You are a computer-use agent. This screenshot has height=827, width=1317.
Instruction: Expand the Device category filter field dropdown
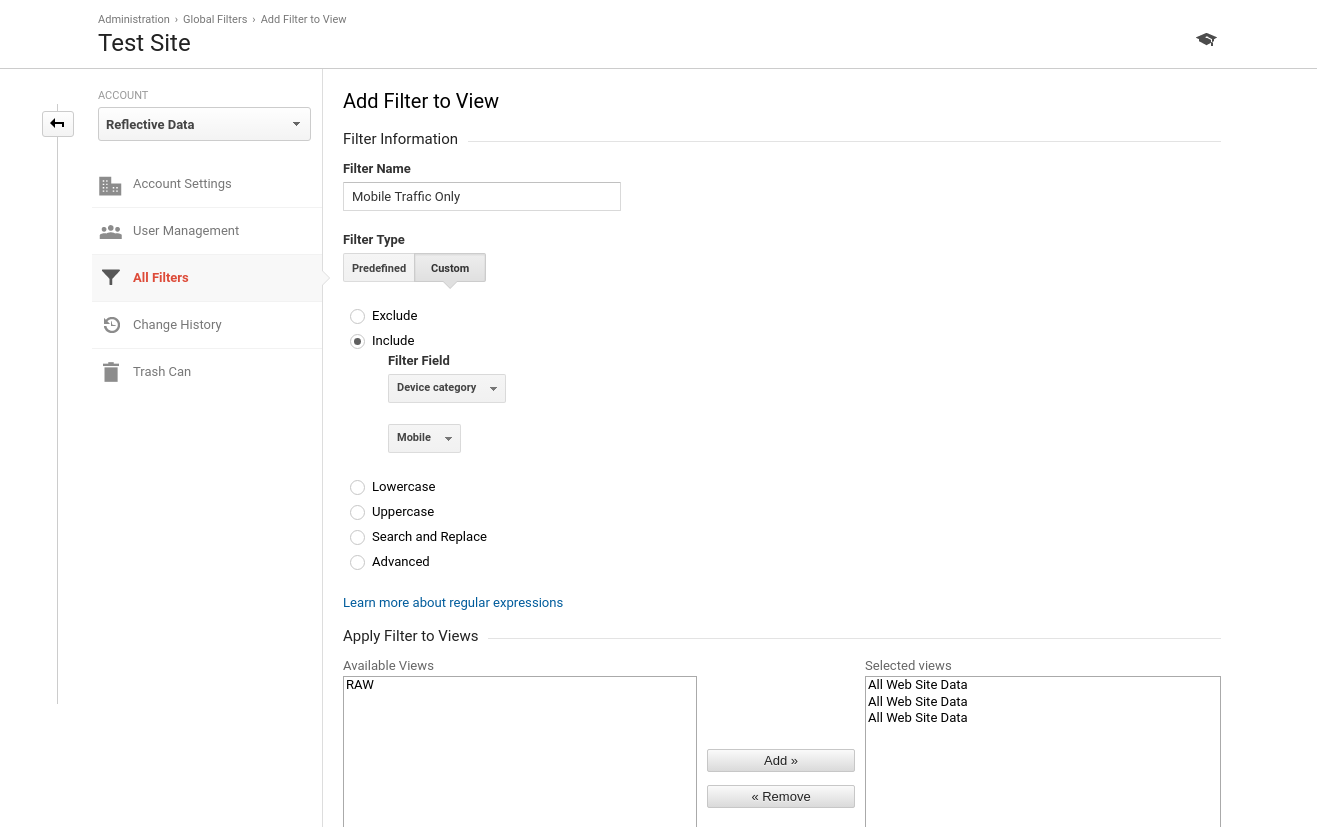coord(447,388)
